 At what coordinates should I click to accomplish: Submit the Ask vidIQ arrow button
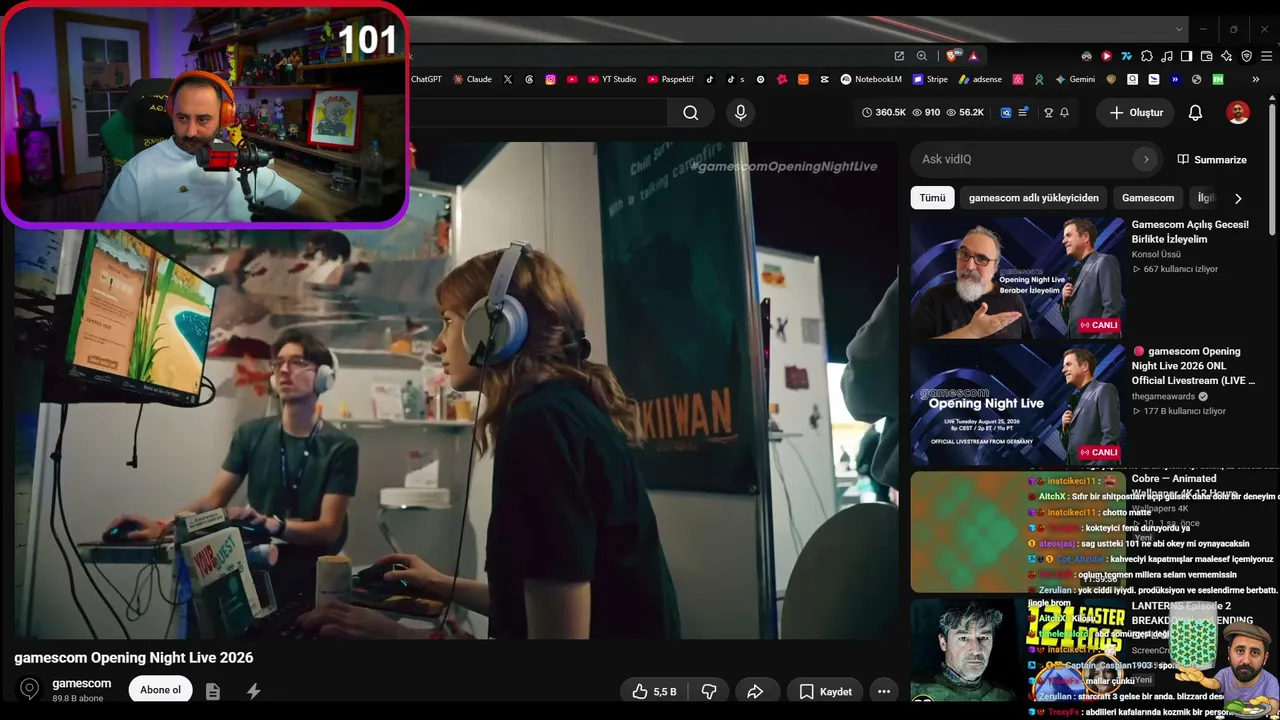1146,159
